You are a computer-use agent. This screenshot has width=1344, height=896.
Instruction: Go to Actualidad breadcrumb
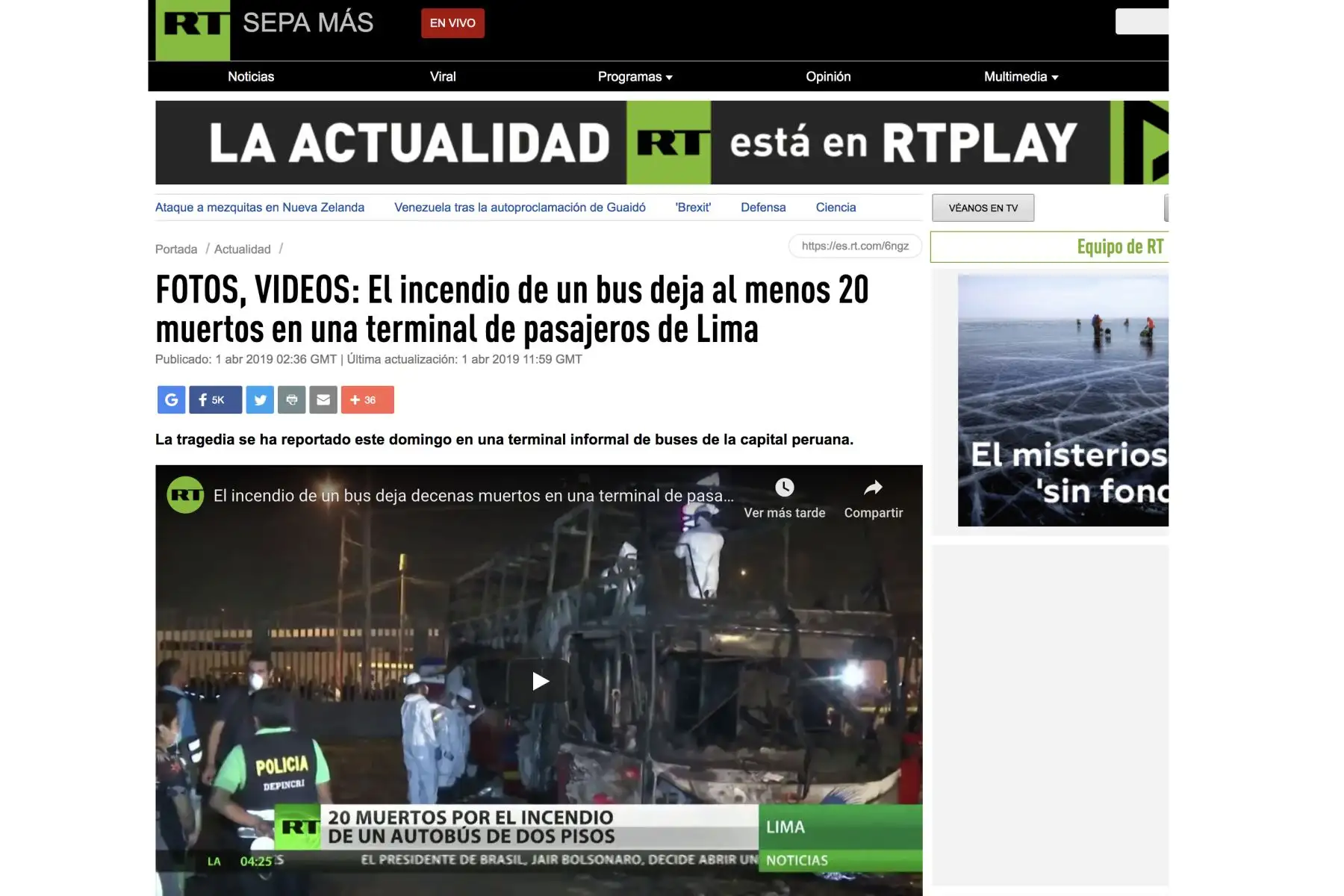click(x=243, y=249)
